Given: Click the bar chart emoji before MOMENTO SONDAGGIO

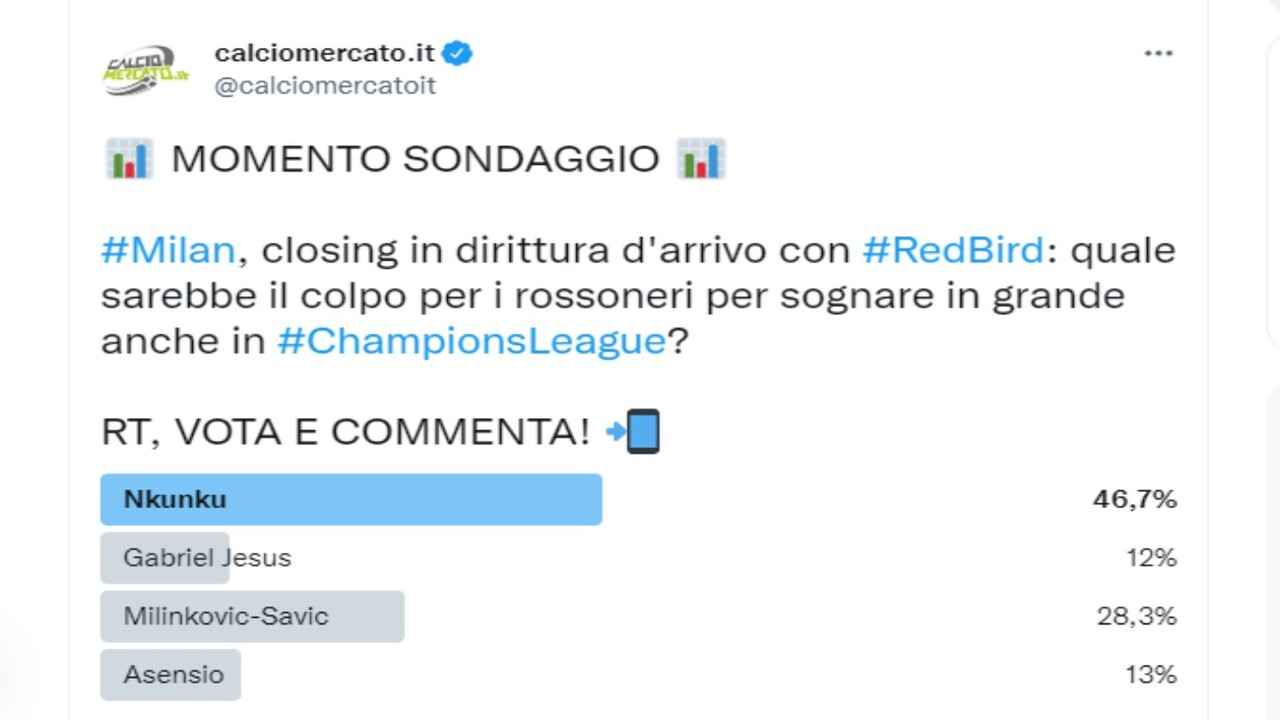Looking at the screenshot, I should [127, 159].
